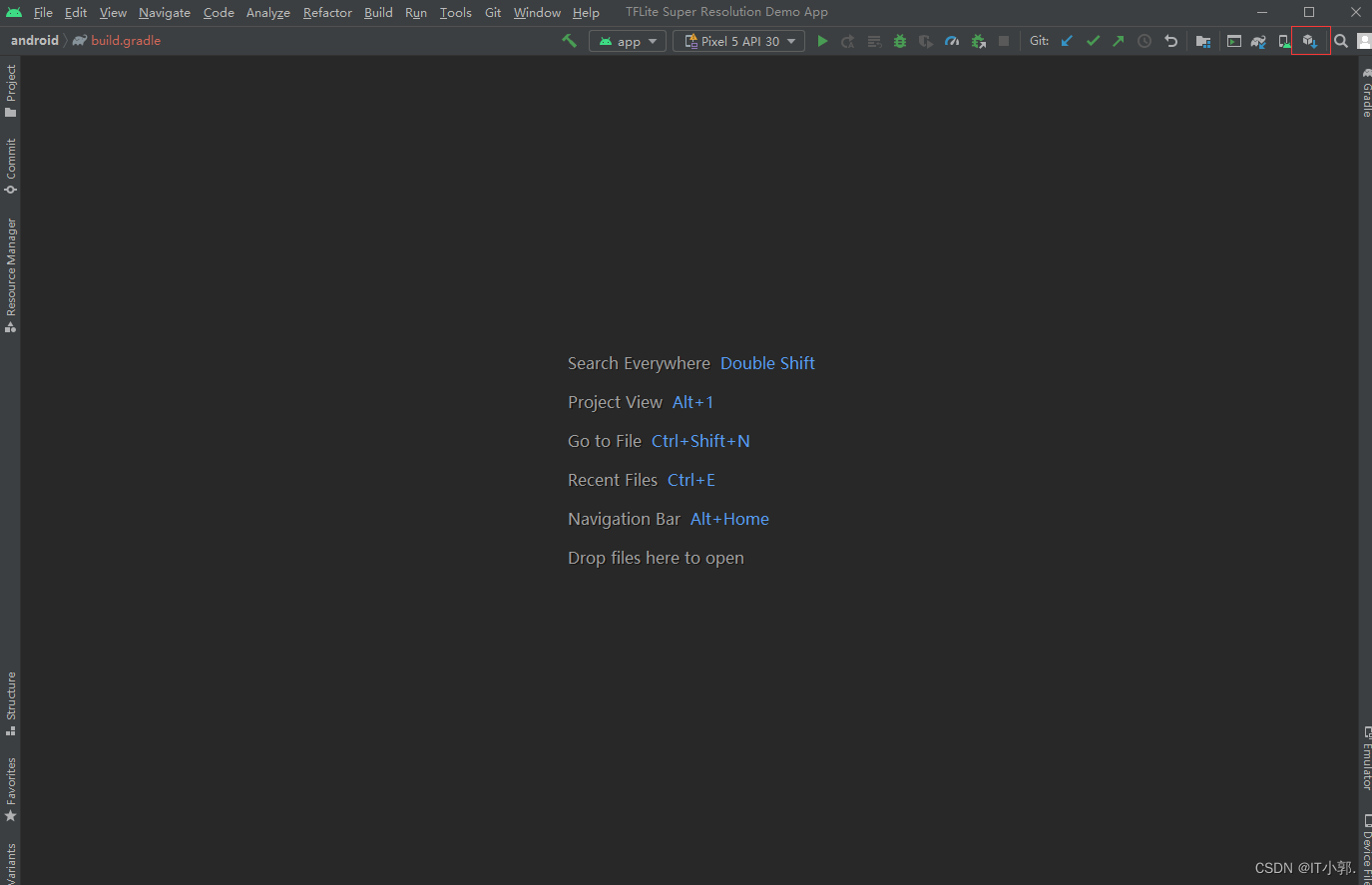The image size is (1372, 885).
Task: Open the Window menu
Action: pyautogui.click(x=537, y=13)
